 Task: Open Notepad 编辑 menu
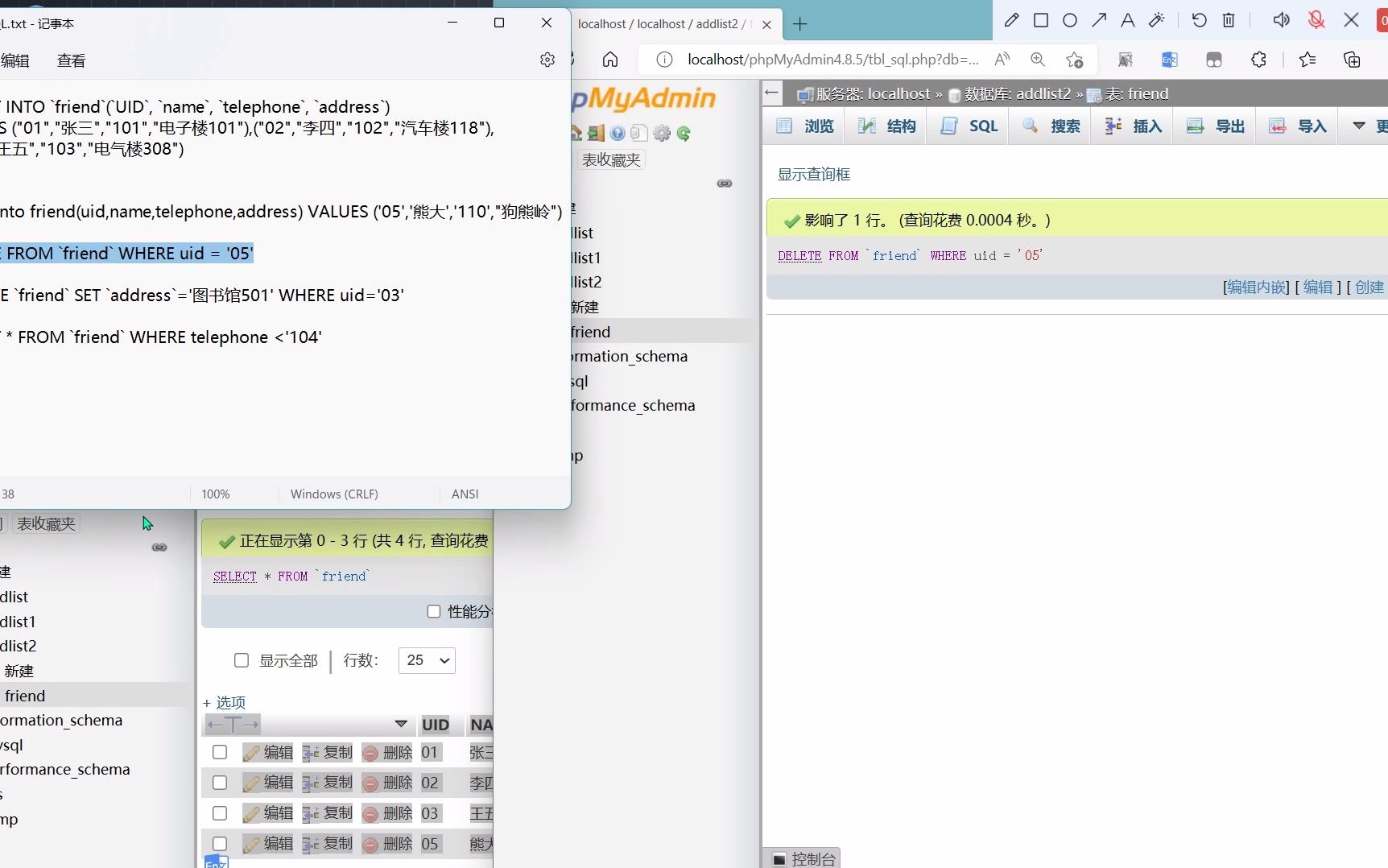[15, 60]
